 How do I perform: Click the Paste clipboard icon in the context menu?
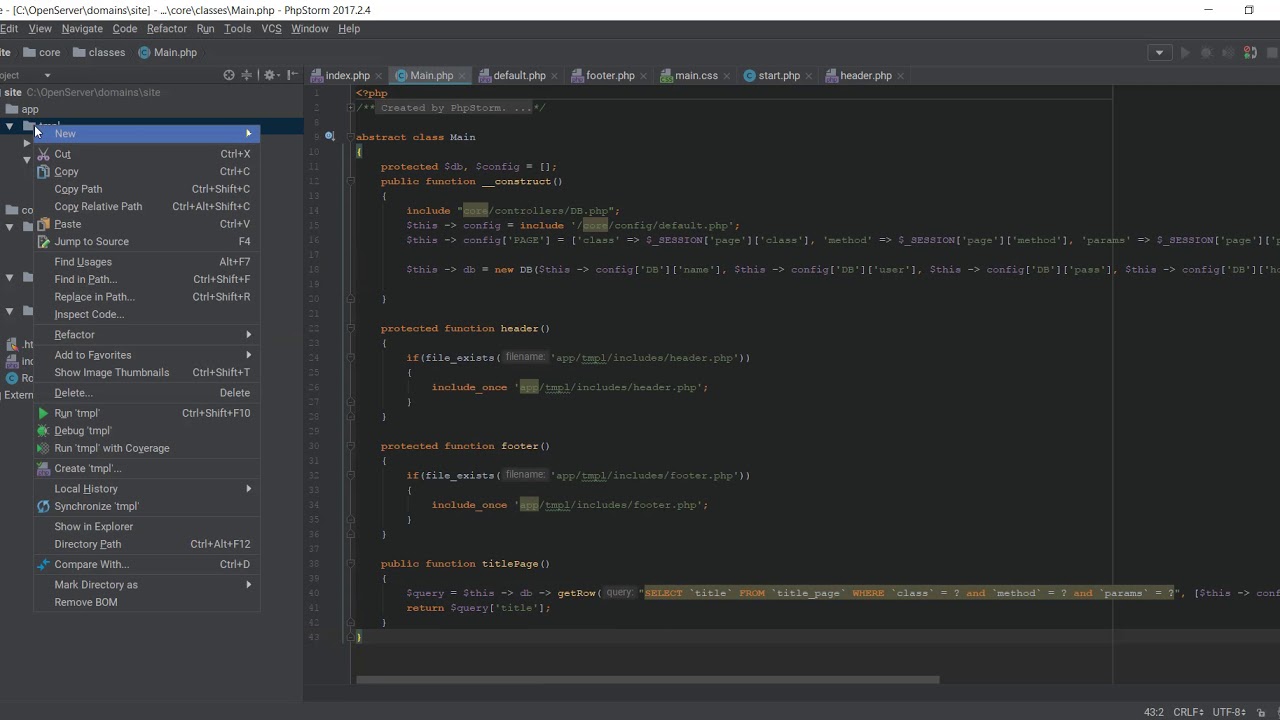[44, 224]
